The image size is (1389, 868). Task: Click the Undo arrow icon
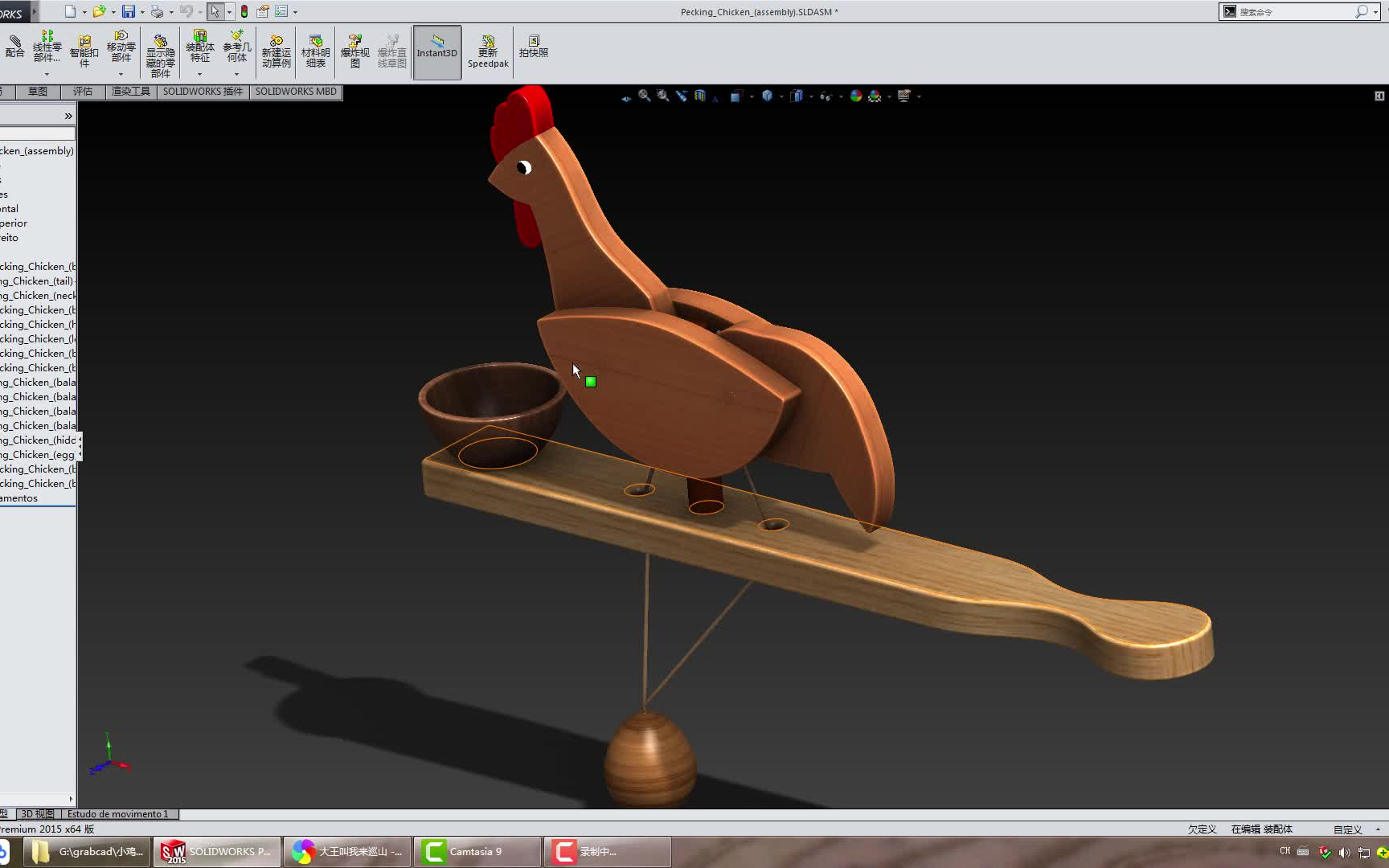186,11
